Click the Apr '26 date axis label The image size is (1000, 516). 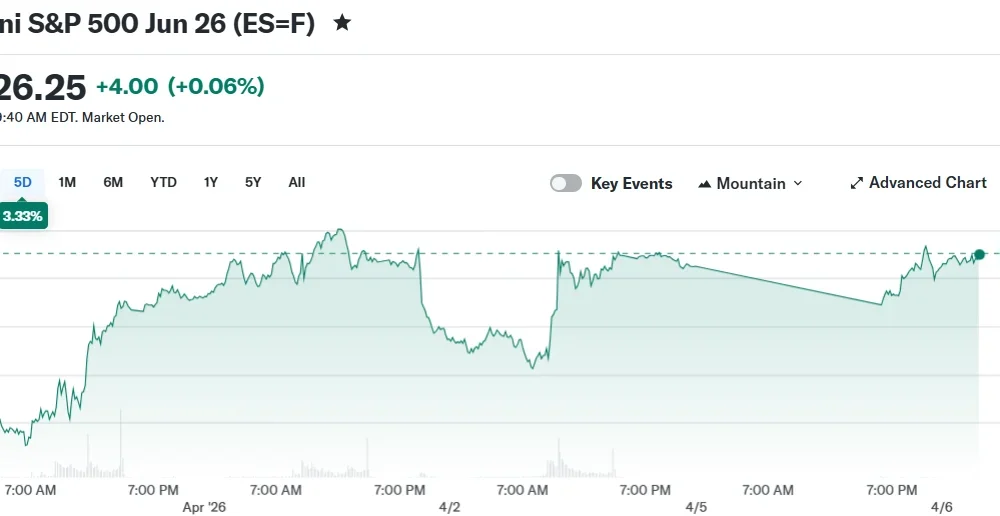(204, 507)
